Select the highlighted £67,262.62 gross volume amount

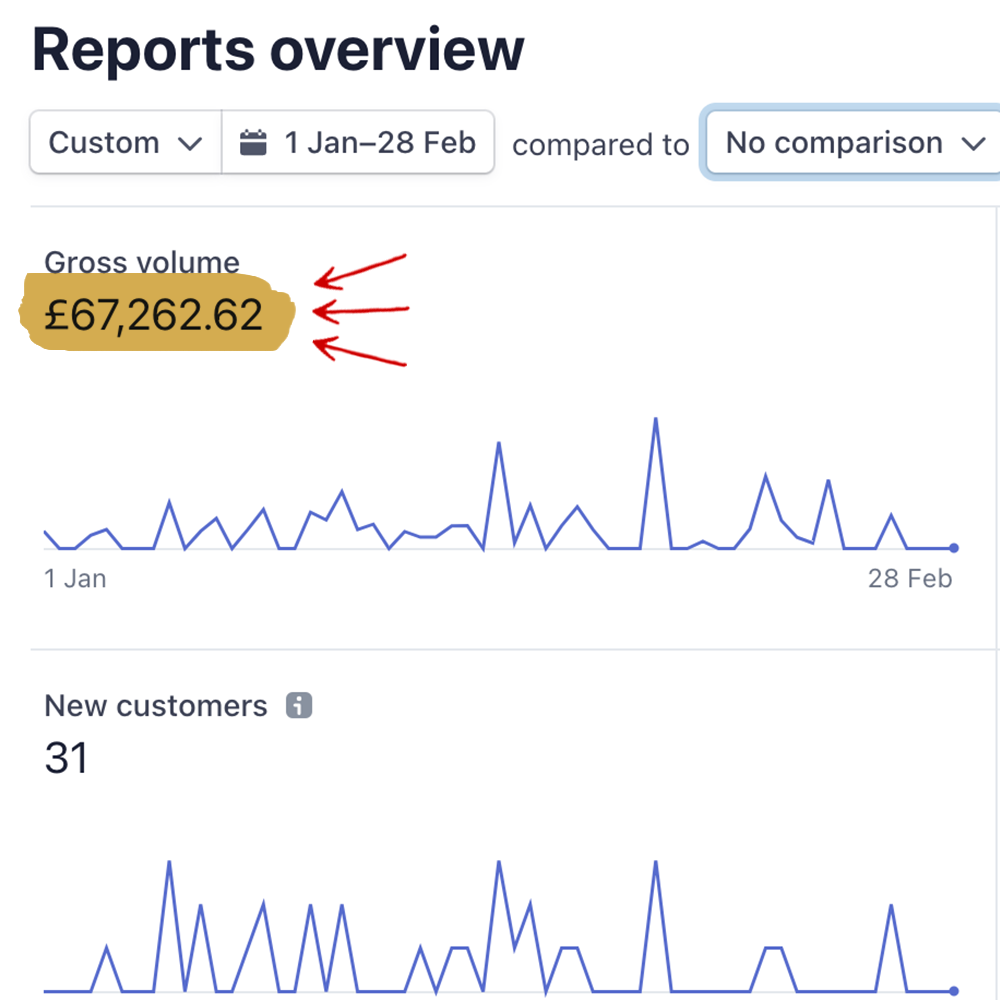154,315
